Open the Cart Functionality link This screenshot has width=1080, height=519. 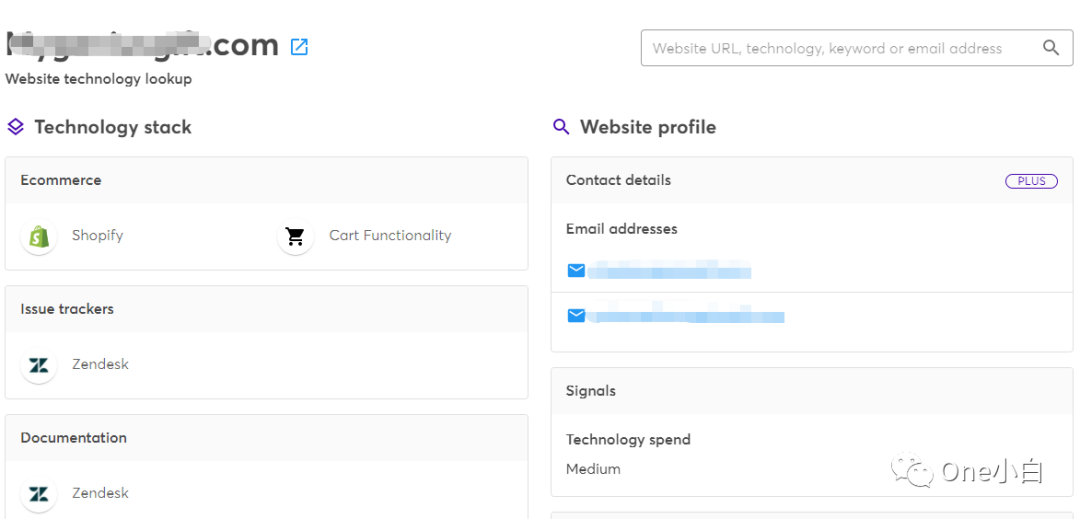390,235
